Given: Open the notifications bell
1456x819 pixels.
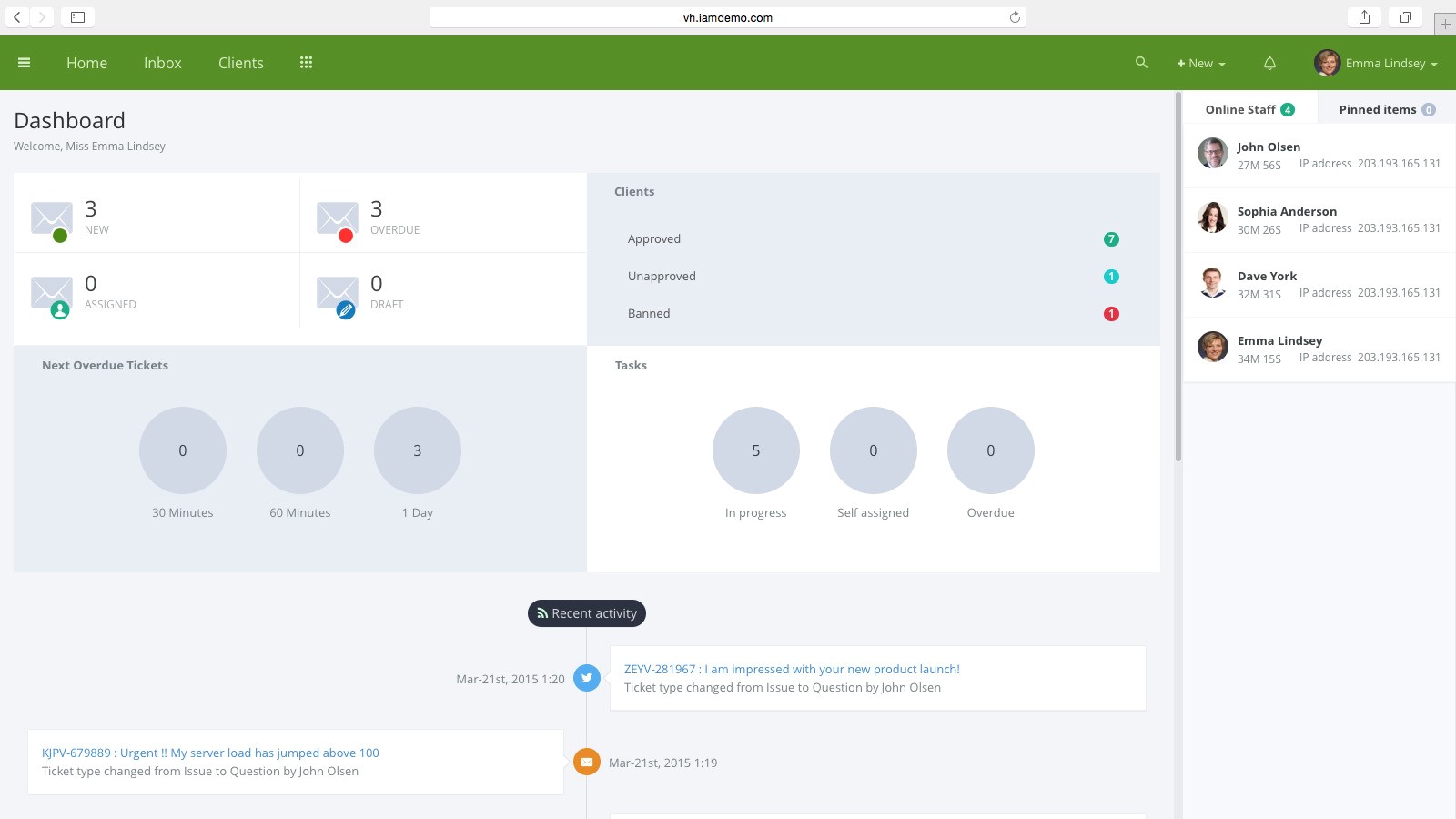Looking at the screenshot, I should 1269,63.
